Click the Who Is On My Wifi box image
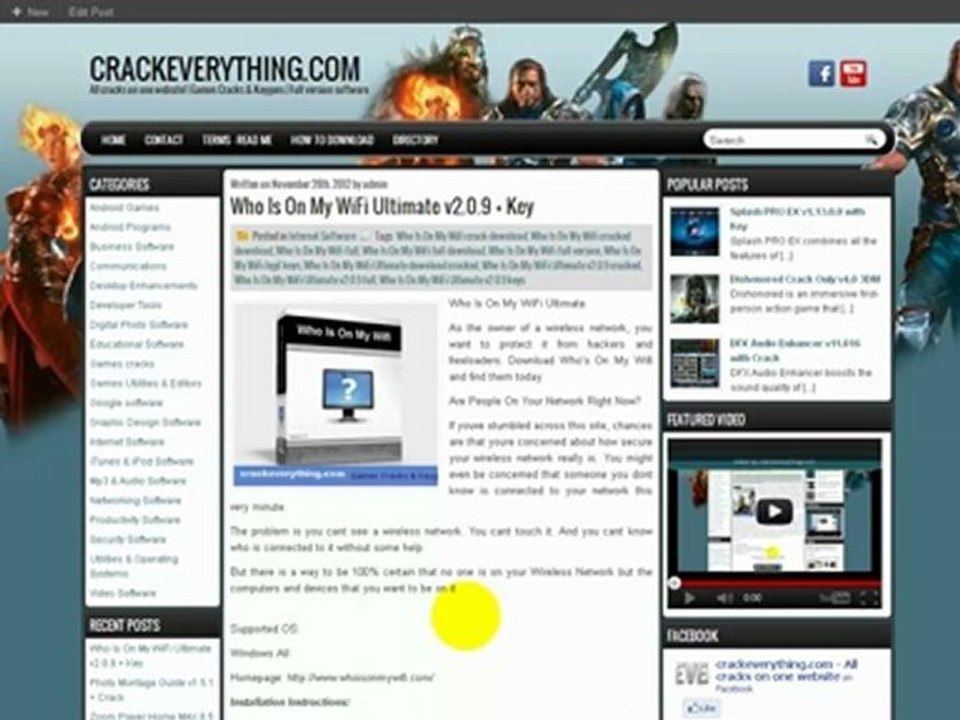Image resolution: width=960 pixels, height=720 pixels. [336, 394]
